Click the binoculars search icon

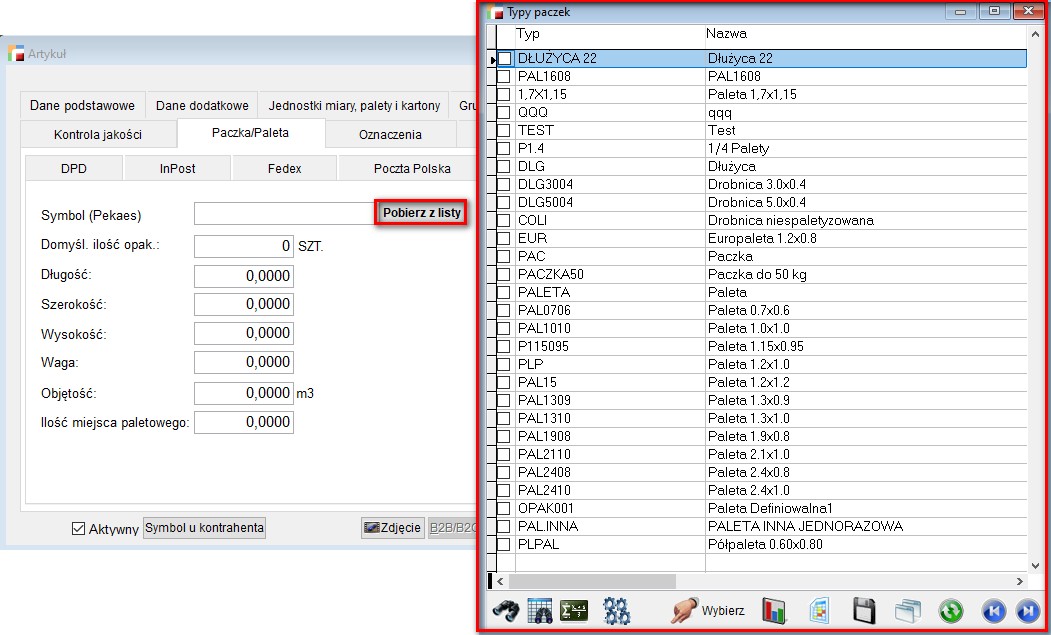pyautogui.click(x=504, y=611)
